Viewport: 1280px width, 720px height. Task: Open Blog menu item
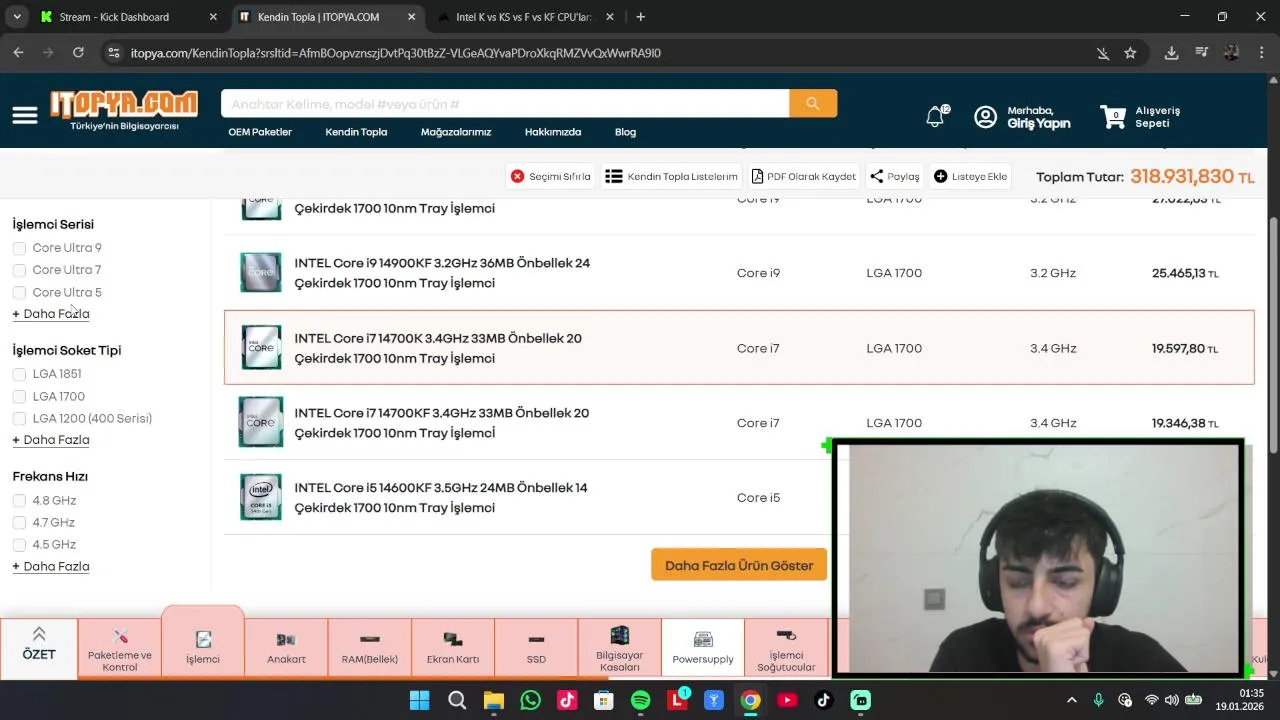point(625,132)
